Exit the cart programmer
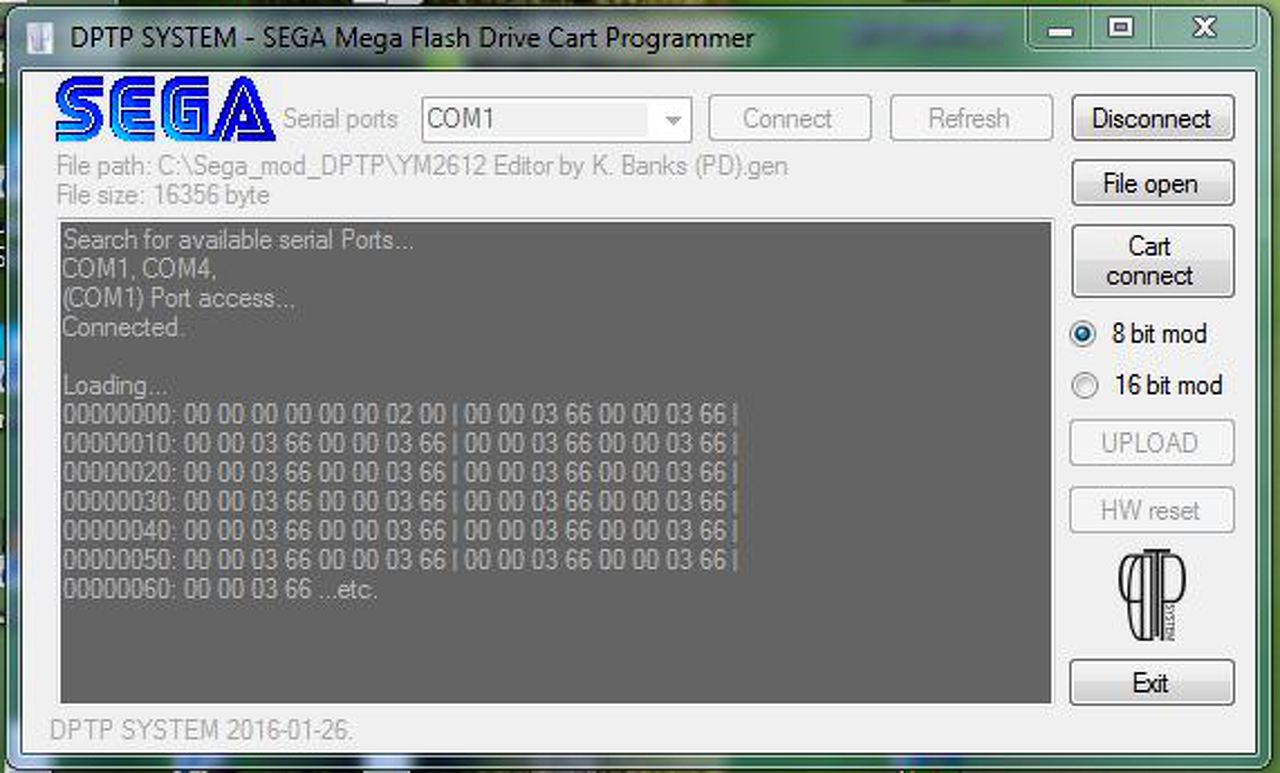 click(x=1151, y=683)
